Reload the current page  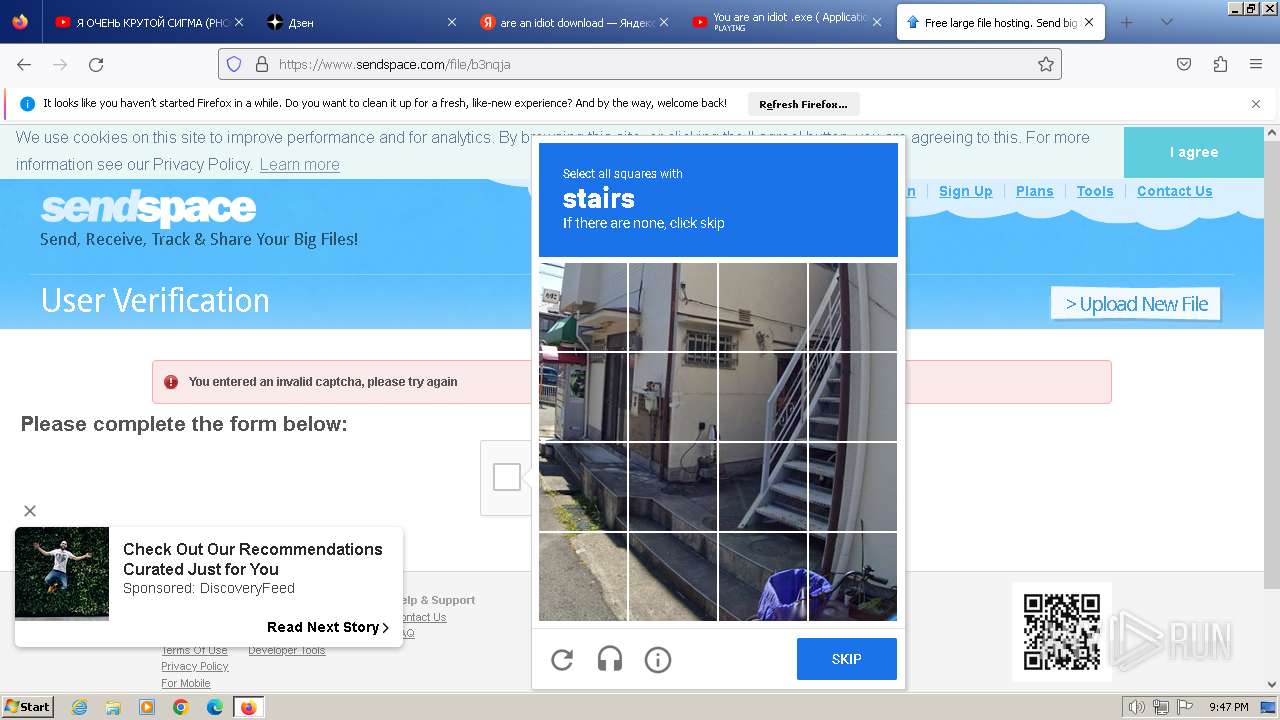tap(96, 64)
